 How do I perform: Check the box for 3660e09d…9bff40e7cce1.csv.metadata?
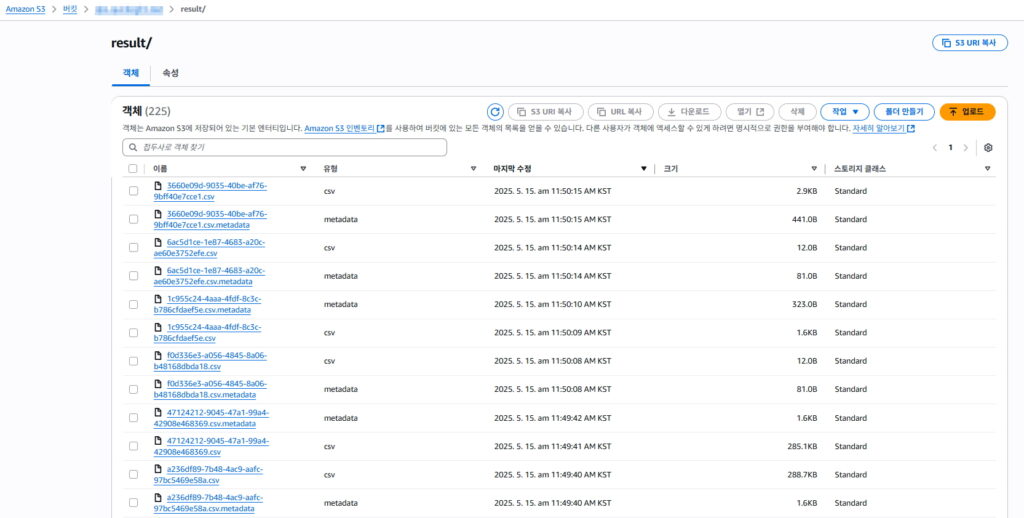coord(133,219)
